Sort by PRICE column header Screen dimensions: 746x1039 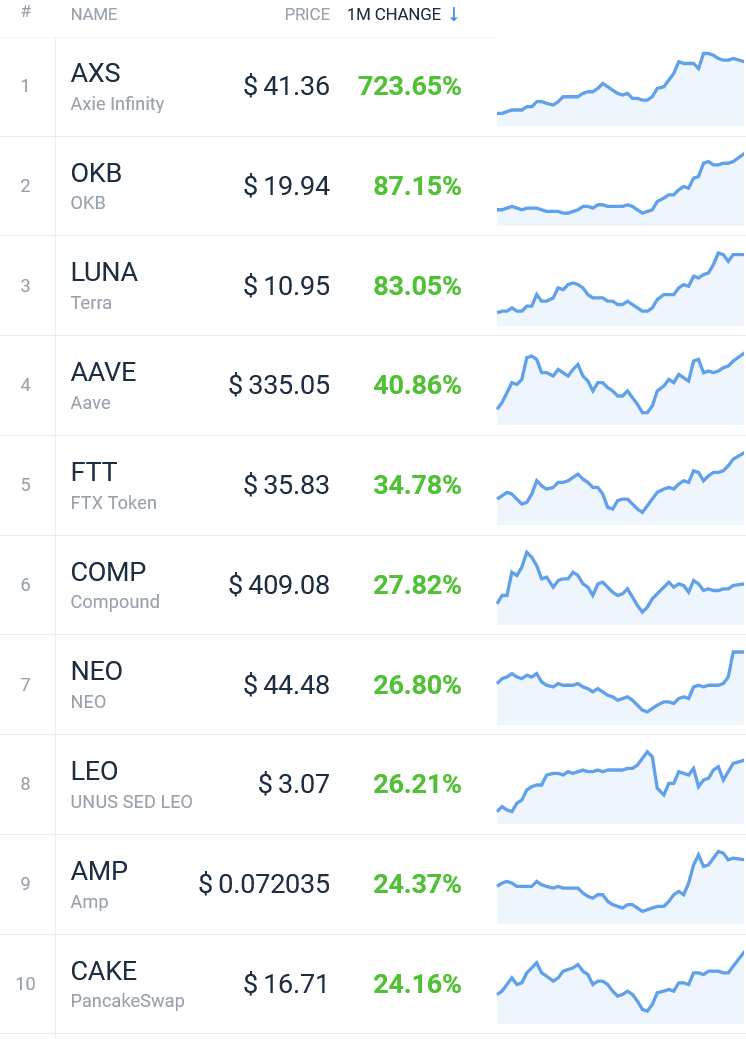[x=307, y=15]
